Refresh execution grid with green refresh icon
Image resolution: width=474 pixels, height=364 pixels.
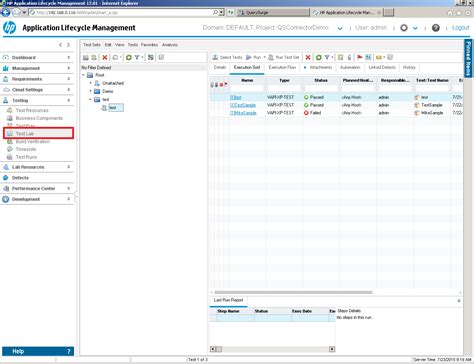coord(318,57)
